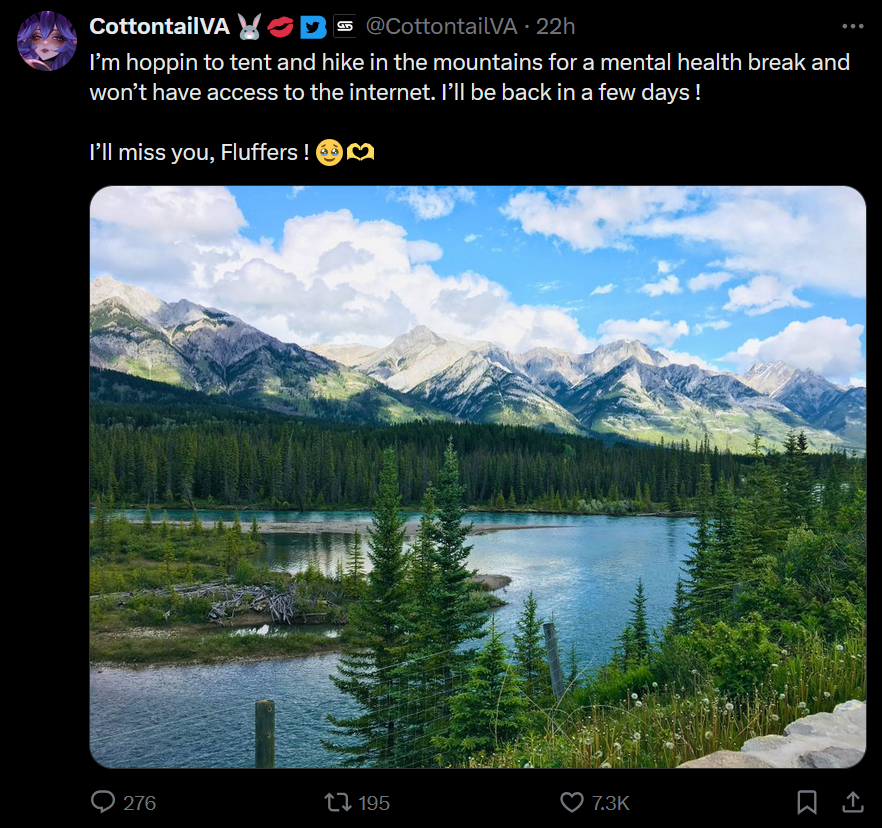Open the share post icon
This screenshot has width=882, height=828.
852,802
